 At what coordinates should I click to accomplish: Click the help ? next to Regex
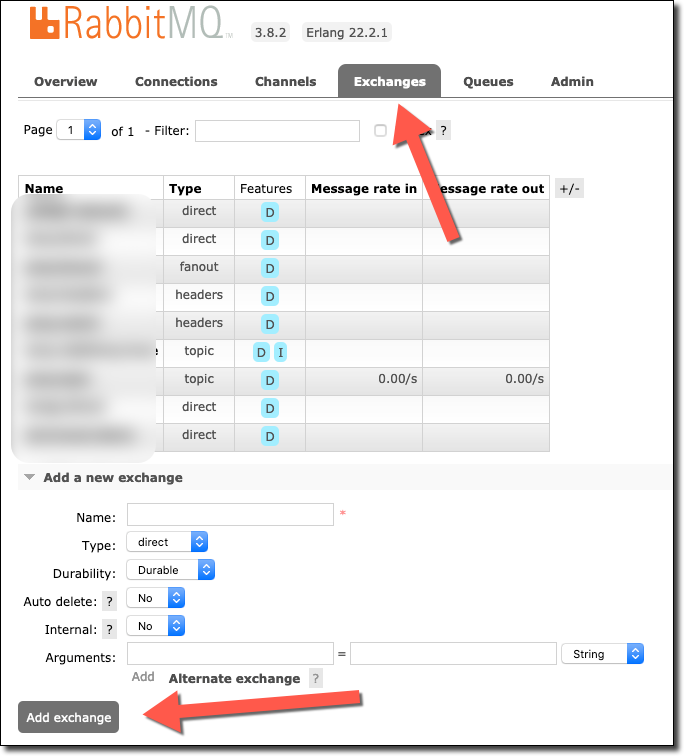pyautogui.click(x=443, y=131)
